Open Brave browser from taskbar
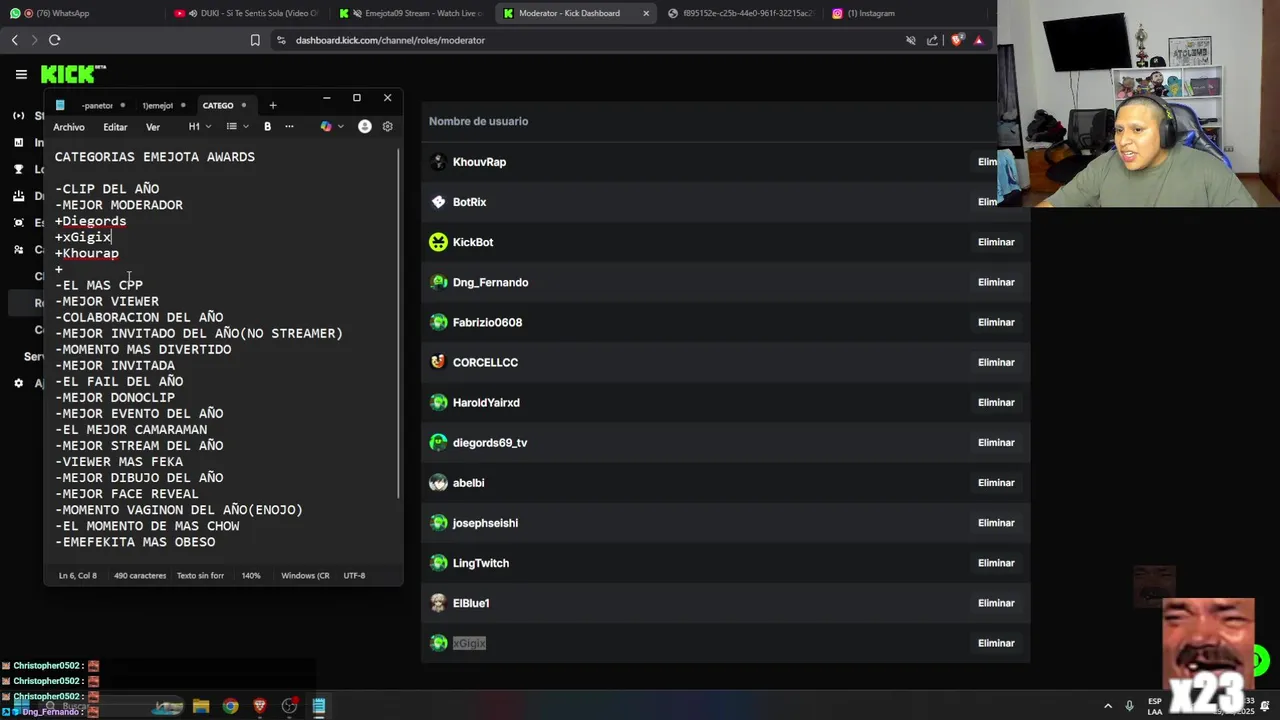 pyautogui.click(x=260, y=706)
